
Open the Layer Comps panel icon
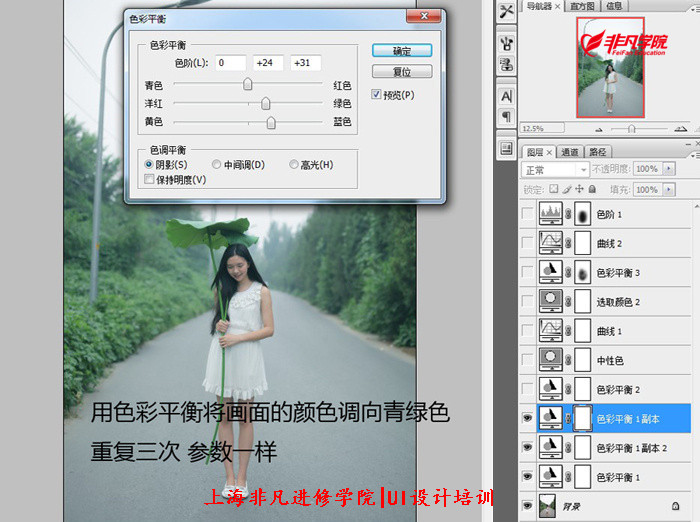click(x=506, y=148)
